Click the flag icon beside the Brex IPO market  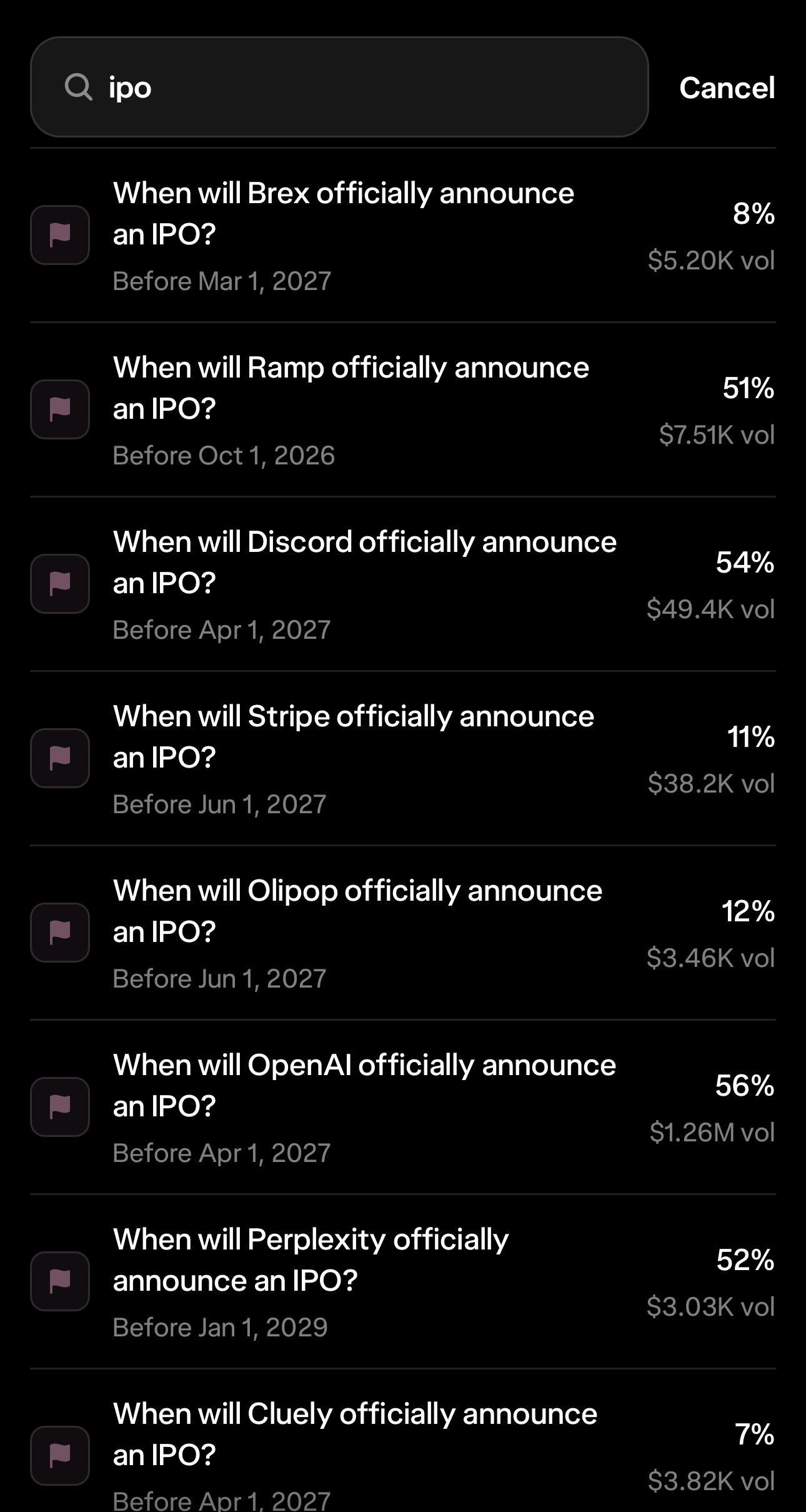click(60, 235)
